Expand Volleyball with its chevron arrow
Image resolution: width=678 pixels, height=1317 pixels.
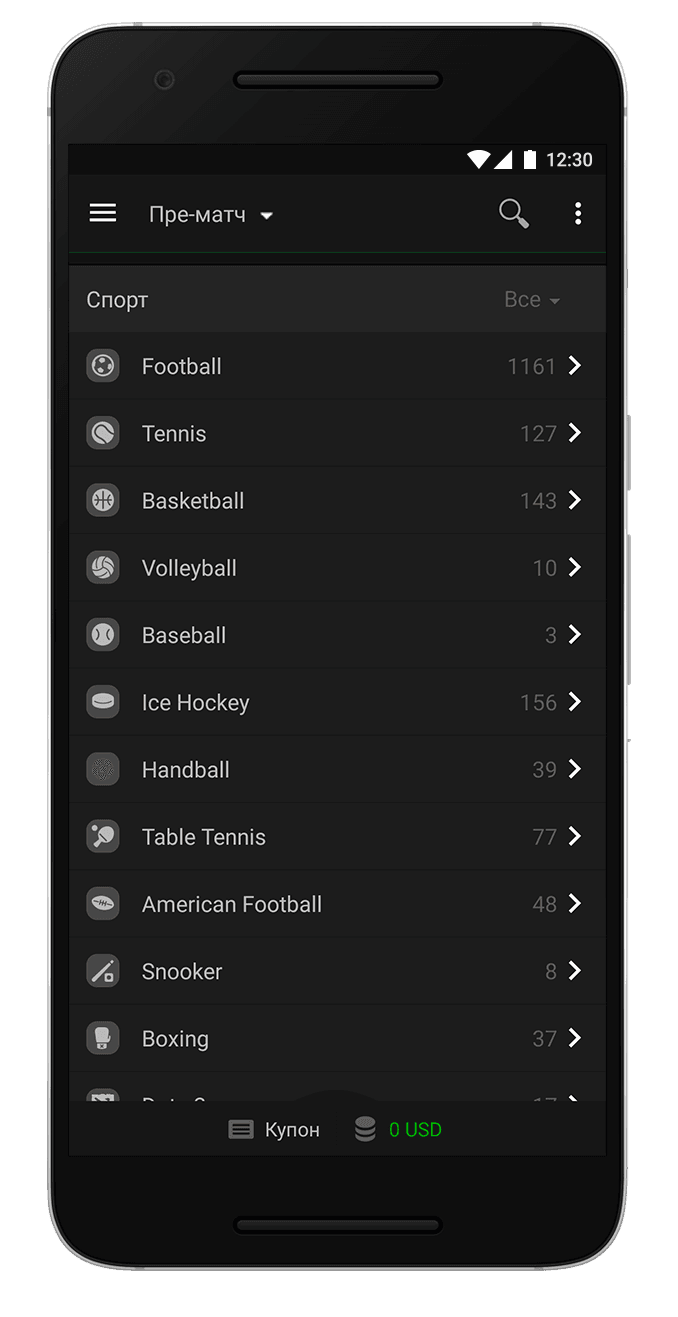[x=575, y=567]
